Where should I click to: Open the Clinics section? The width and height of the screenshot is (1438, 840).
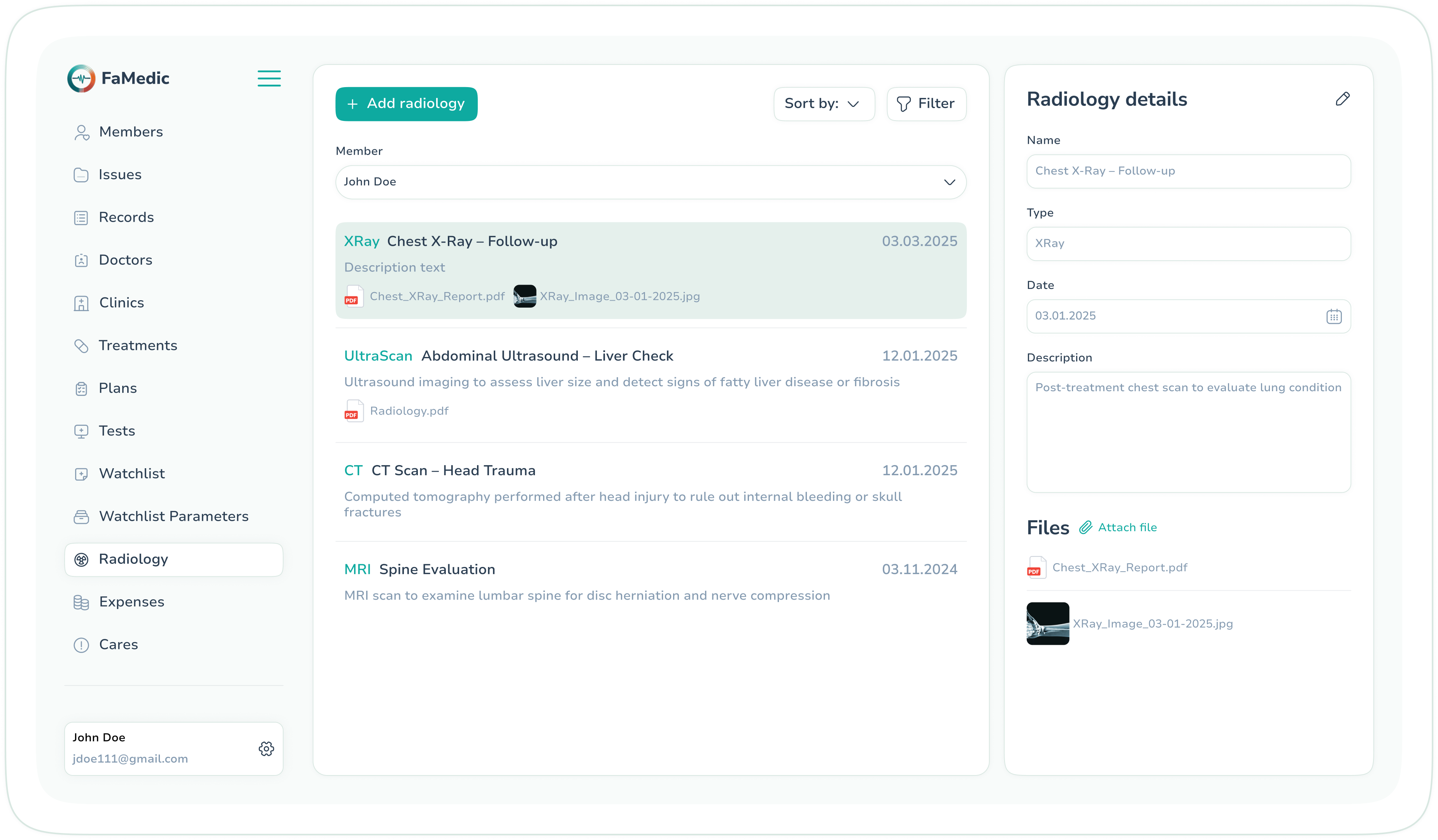tap(174, 303)
